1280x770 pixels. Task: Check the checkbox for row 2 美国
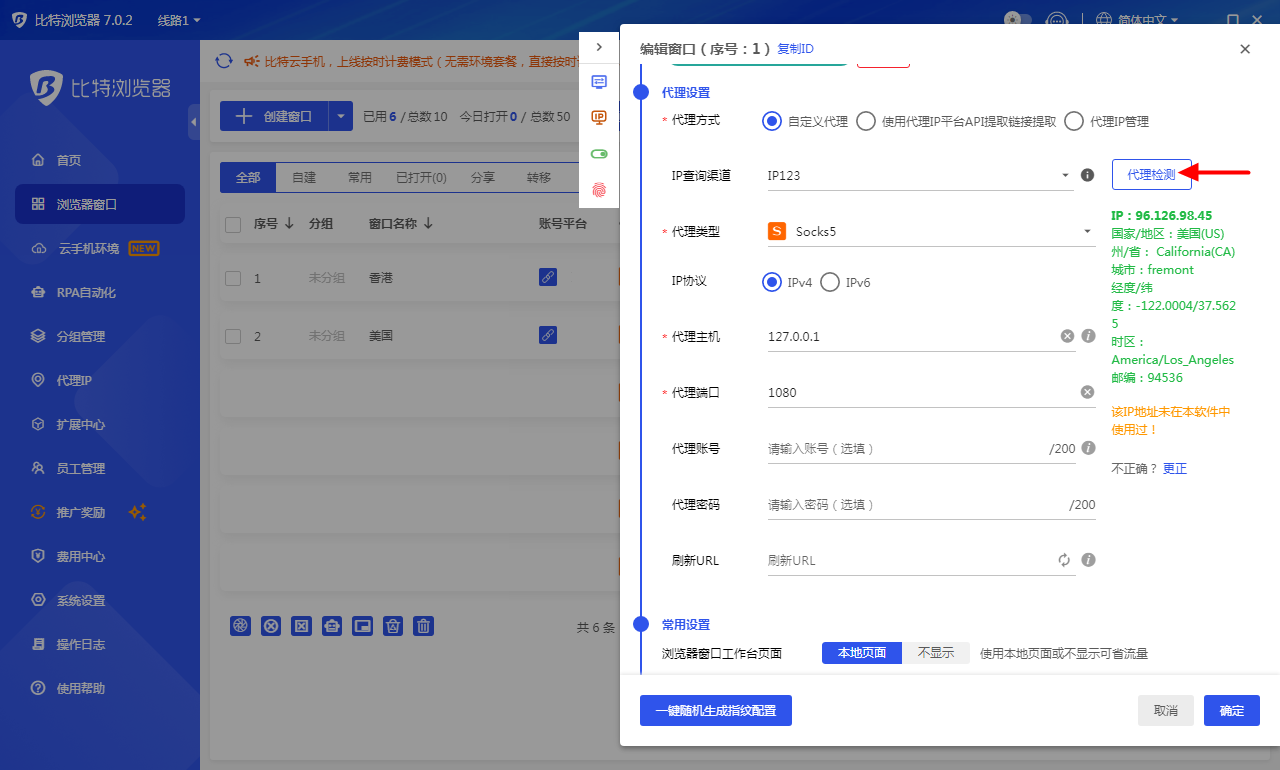tap(233, 336)
